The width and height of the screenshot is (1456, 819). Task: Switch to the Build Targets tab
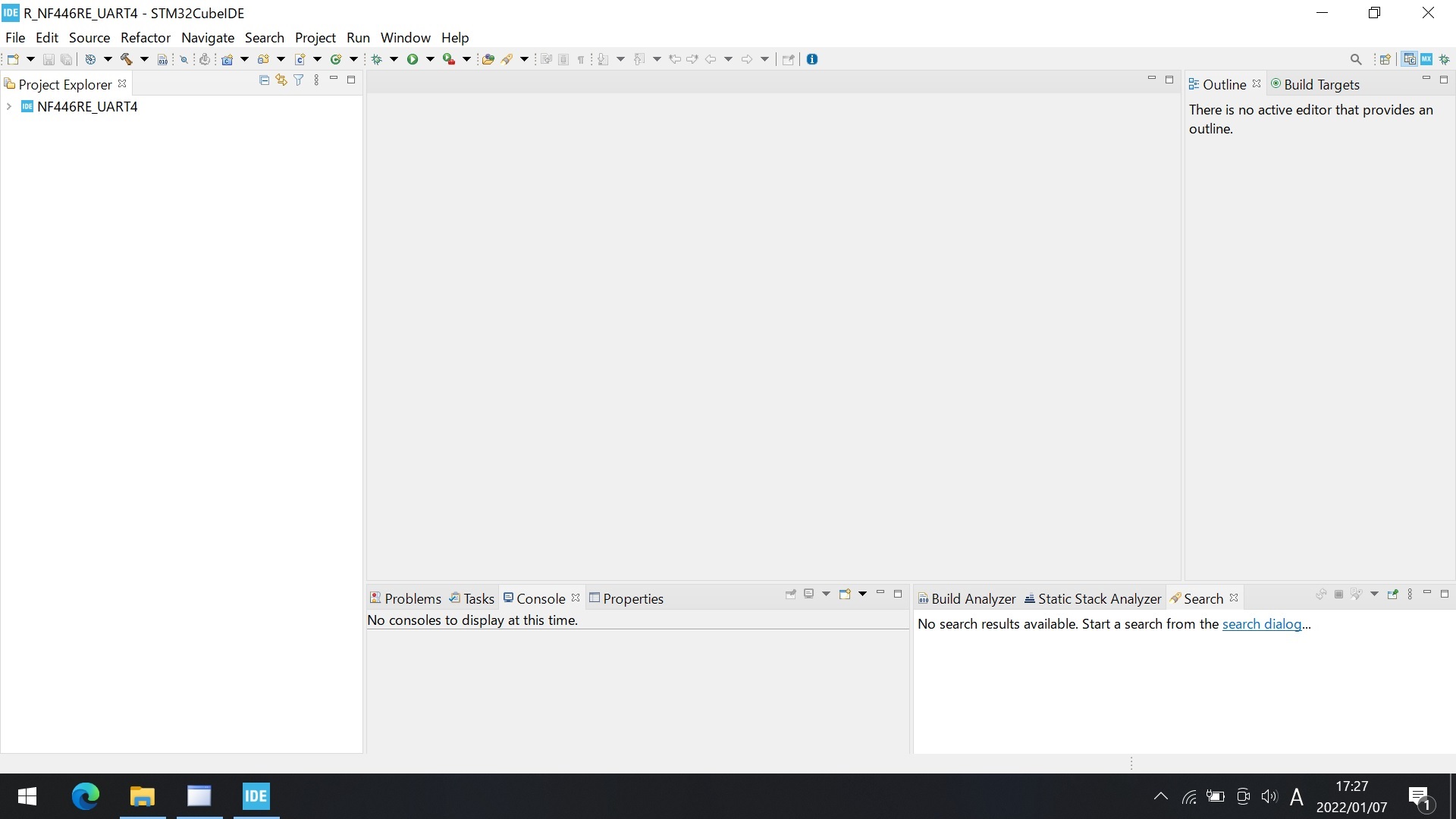pyautogui.click(x=1315, y=84)
